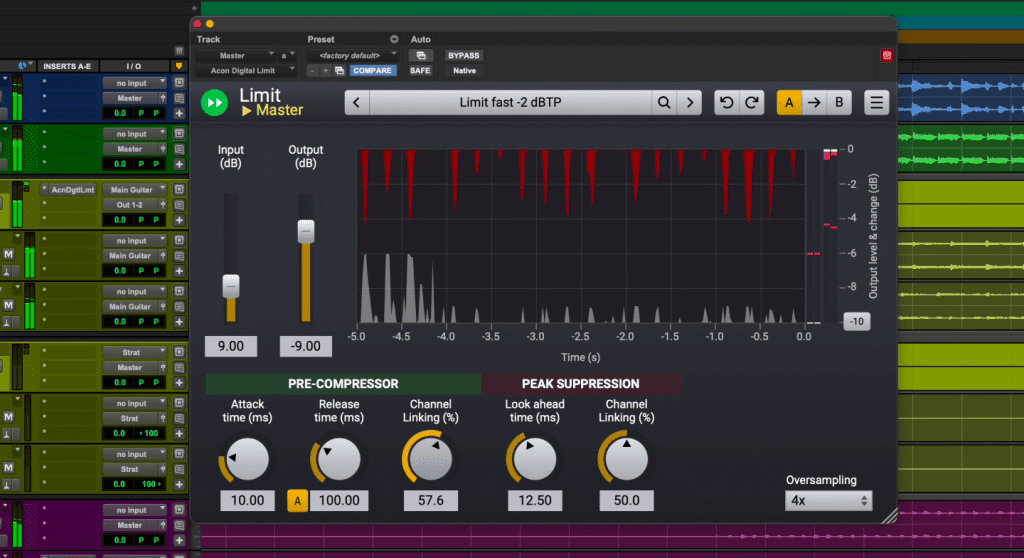Open the plugin hamburger menu
The image size is (1024, 558).
tap(876, 103)
